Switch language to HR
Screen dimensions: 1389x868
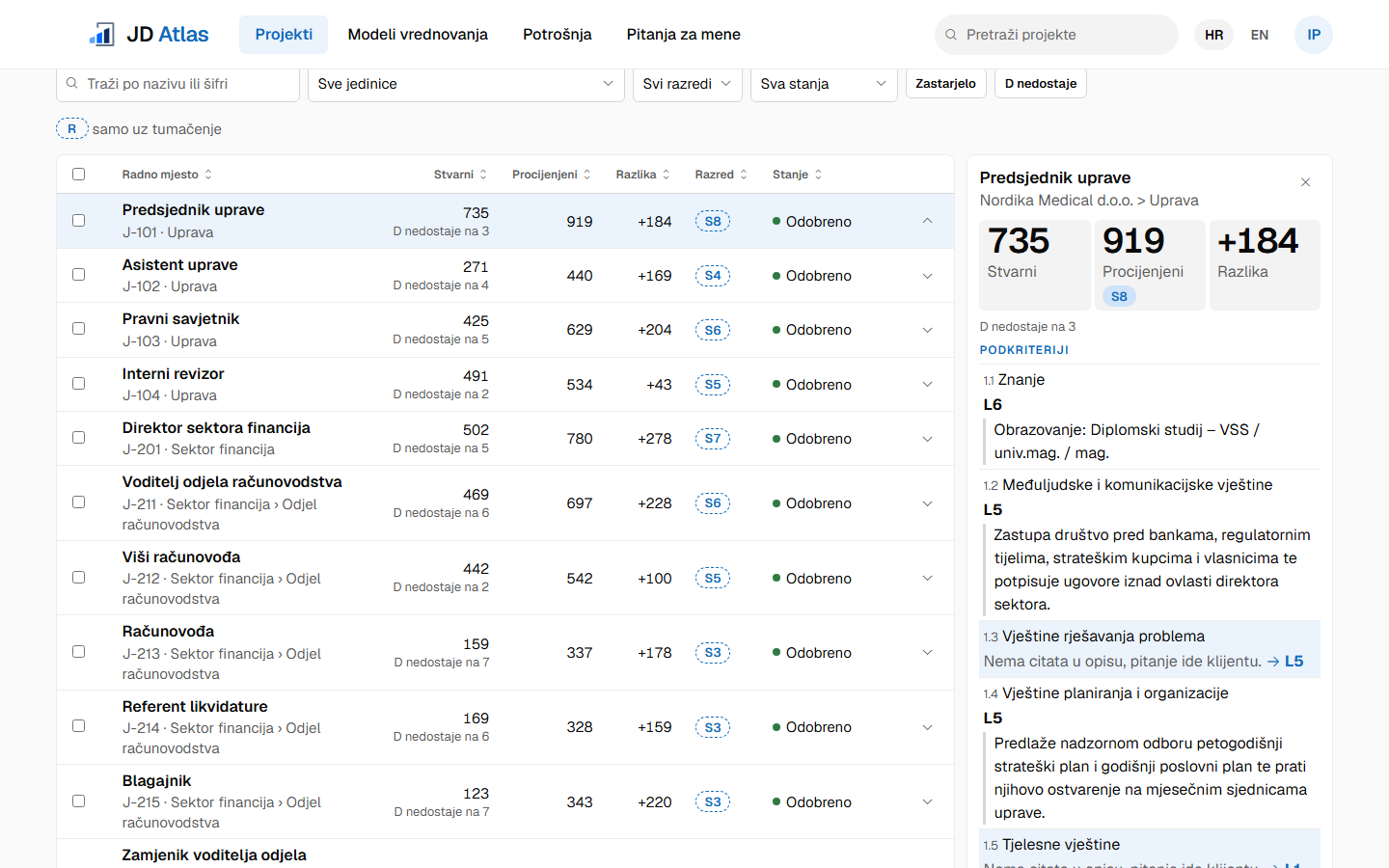[1214, 35]
